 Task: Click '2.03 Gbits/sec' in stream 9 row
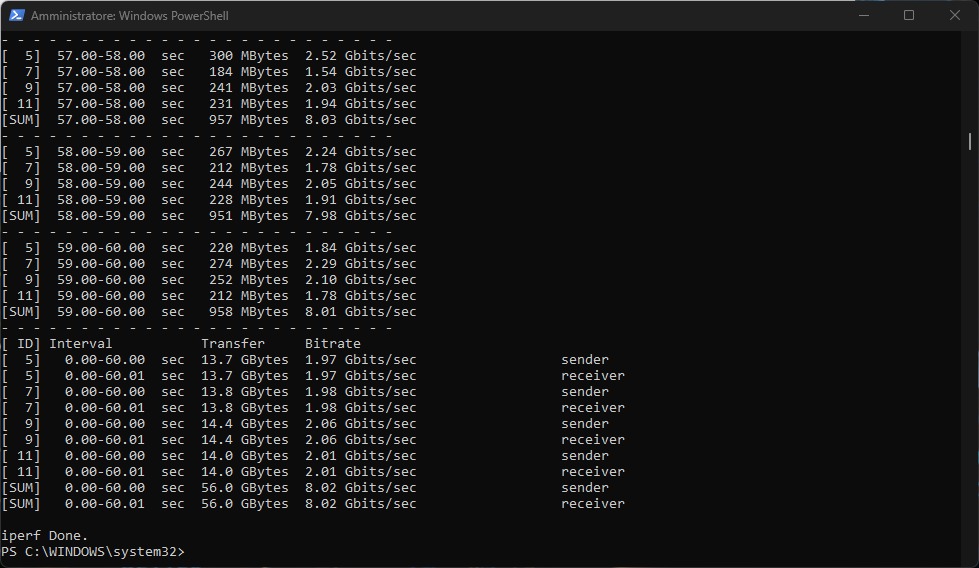click(361, 88)
